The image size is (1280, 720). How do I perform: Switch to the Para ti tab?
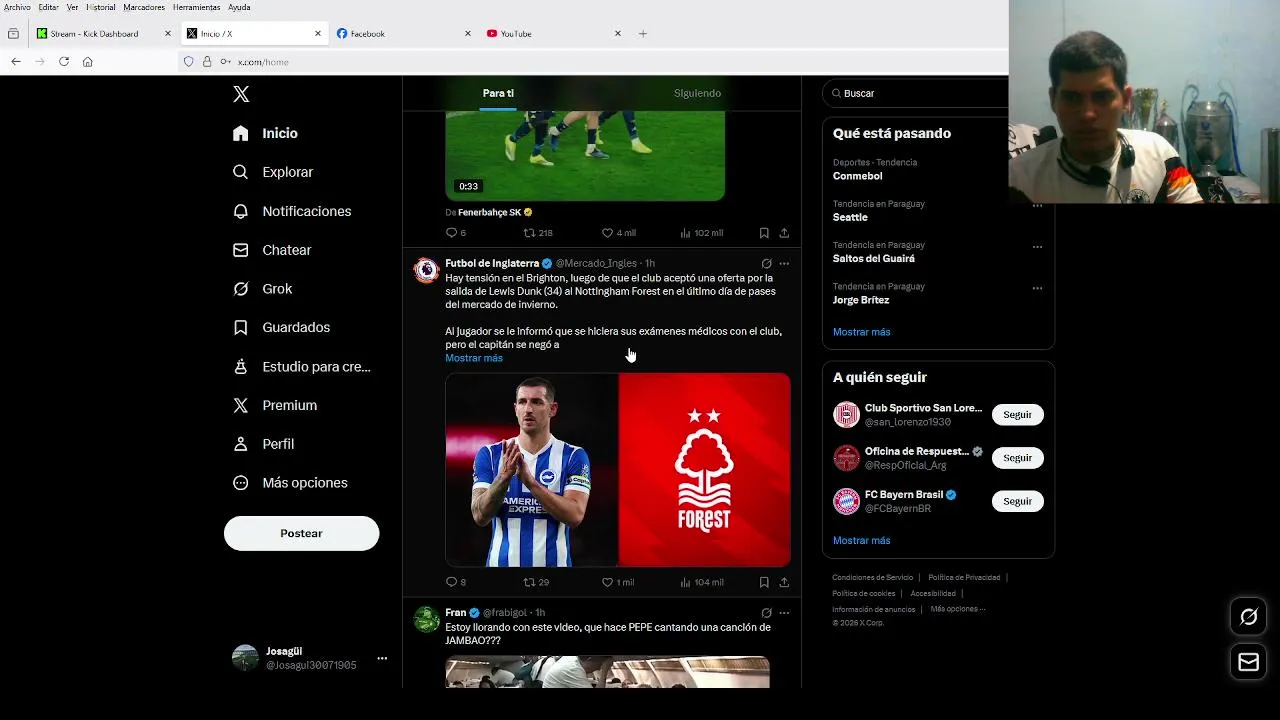click(x=498, y=93)
